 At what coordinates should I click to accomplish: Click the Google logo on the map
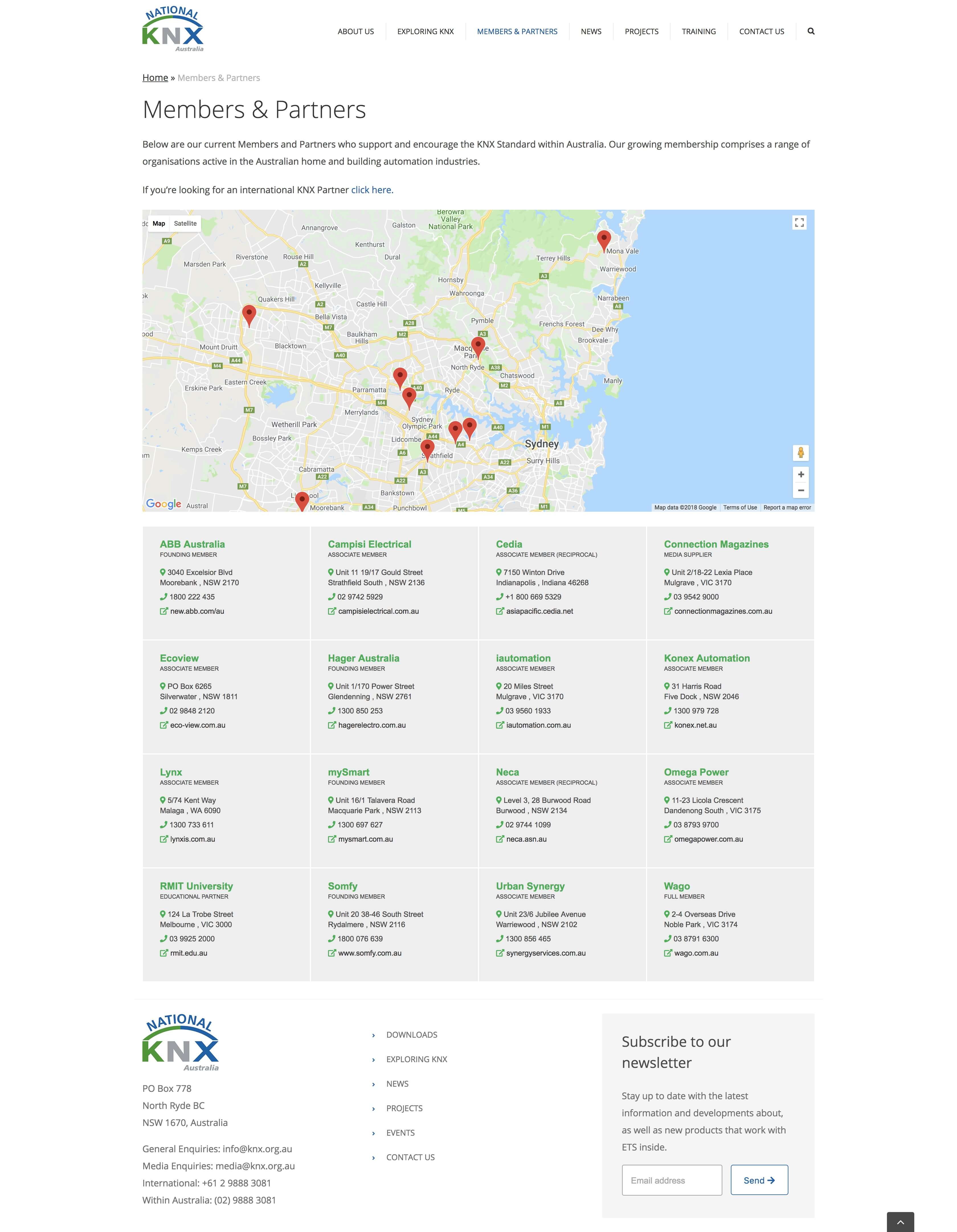(x=163, y=504)
